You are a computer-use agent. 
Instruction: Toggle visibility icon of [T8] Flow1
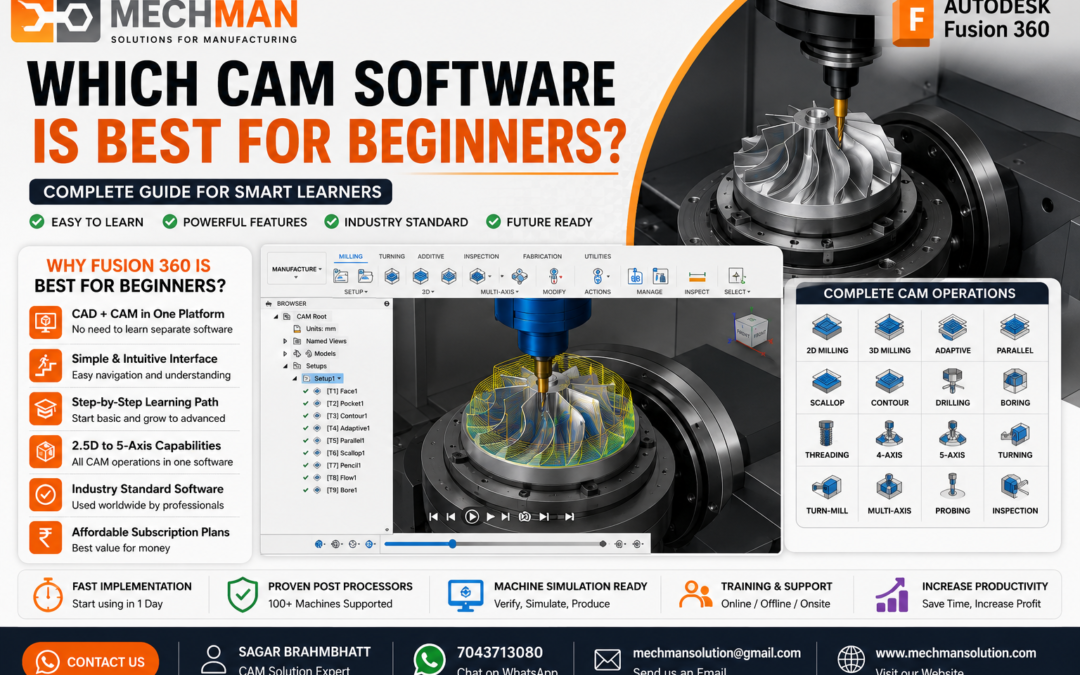tap(317, 477)
